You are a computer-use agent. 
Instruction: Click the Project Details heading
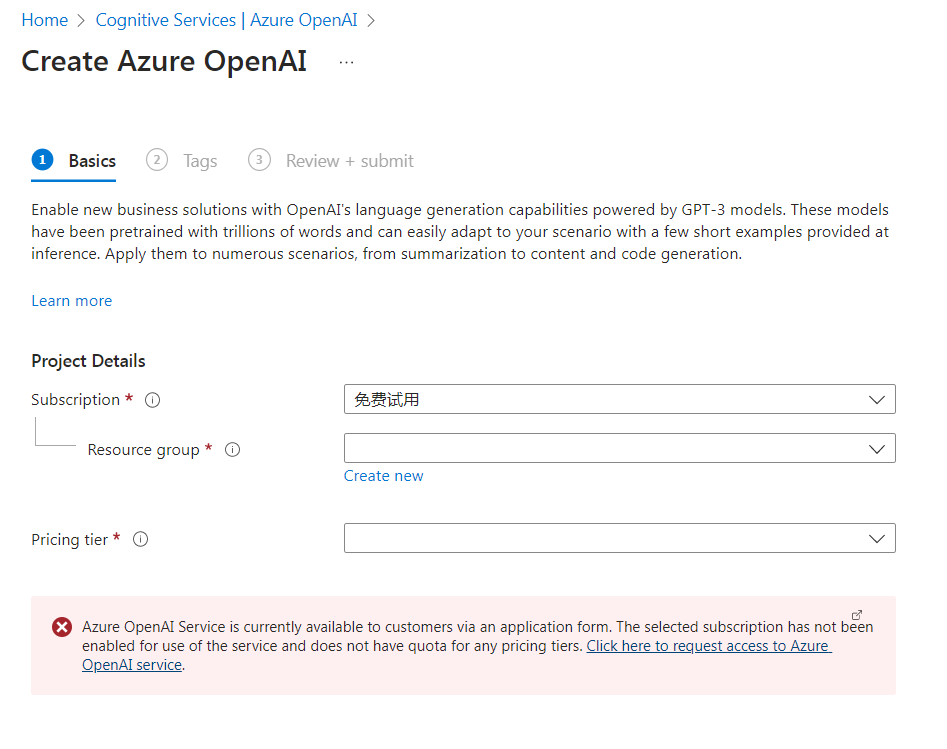(88, 361)
